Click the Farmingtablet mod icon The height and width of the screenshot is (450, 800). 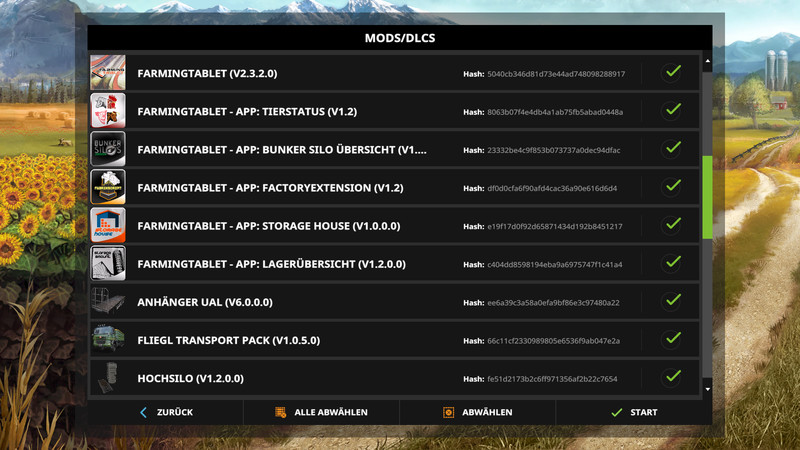tap(108, 73)
